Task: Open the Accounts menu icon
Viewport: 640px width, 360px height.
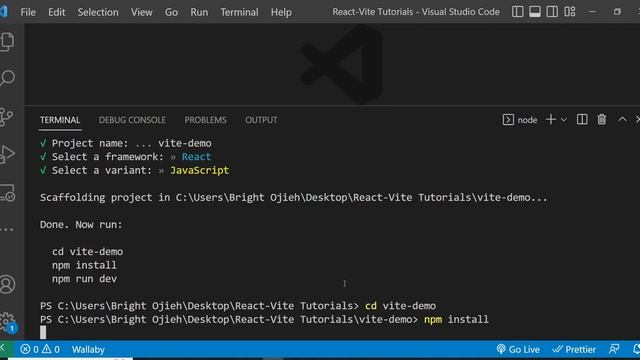Action: point(7,284)
